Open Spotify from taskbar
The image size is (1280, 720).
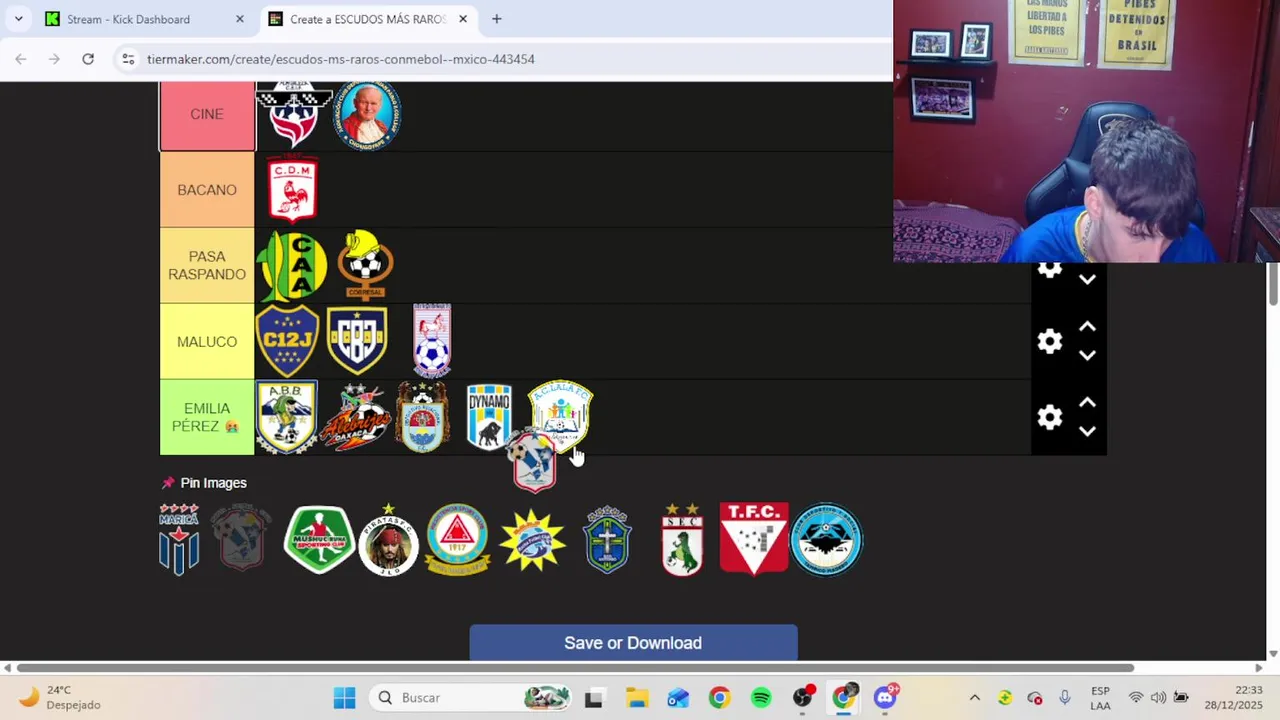(x=761, y=698)
